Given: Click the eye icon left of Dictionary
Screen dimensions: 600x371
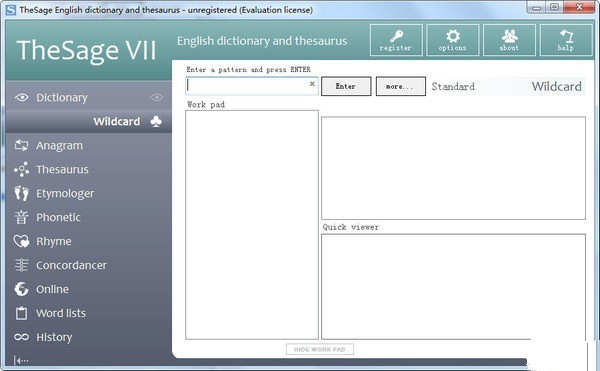Looking at the screenshot, I should click(x=21, y=98).
